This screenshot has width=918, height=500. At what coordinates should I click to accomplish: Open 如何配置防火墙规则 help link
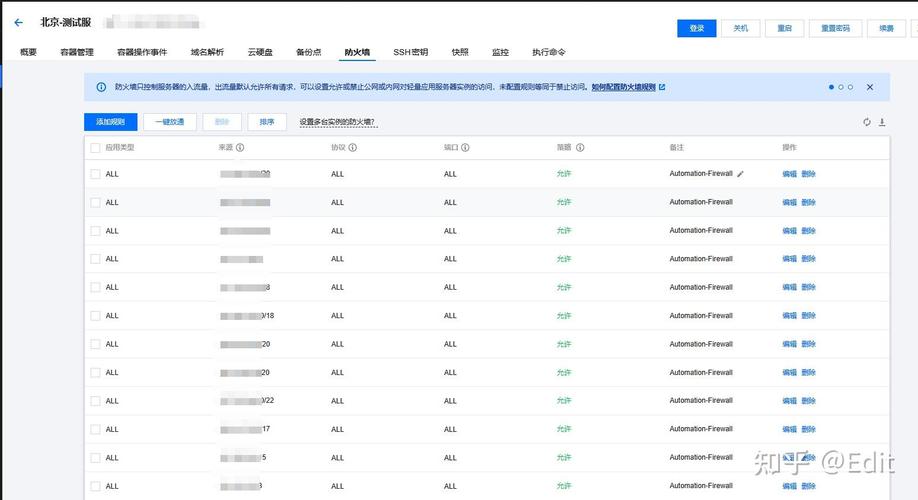pos(624,87)
